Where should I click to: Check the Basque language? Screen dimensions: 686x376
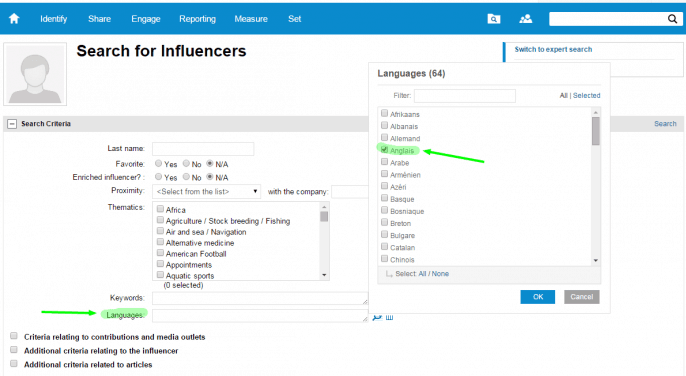(384, 198)
